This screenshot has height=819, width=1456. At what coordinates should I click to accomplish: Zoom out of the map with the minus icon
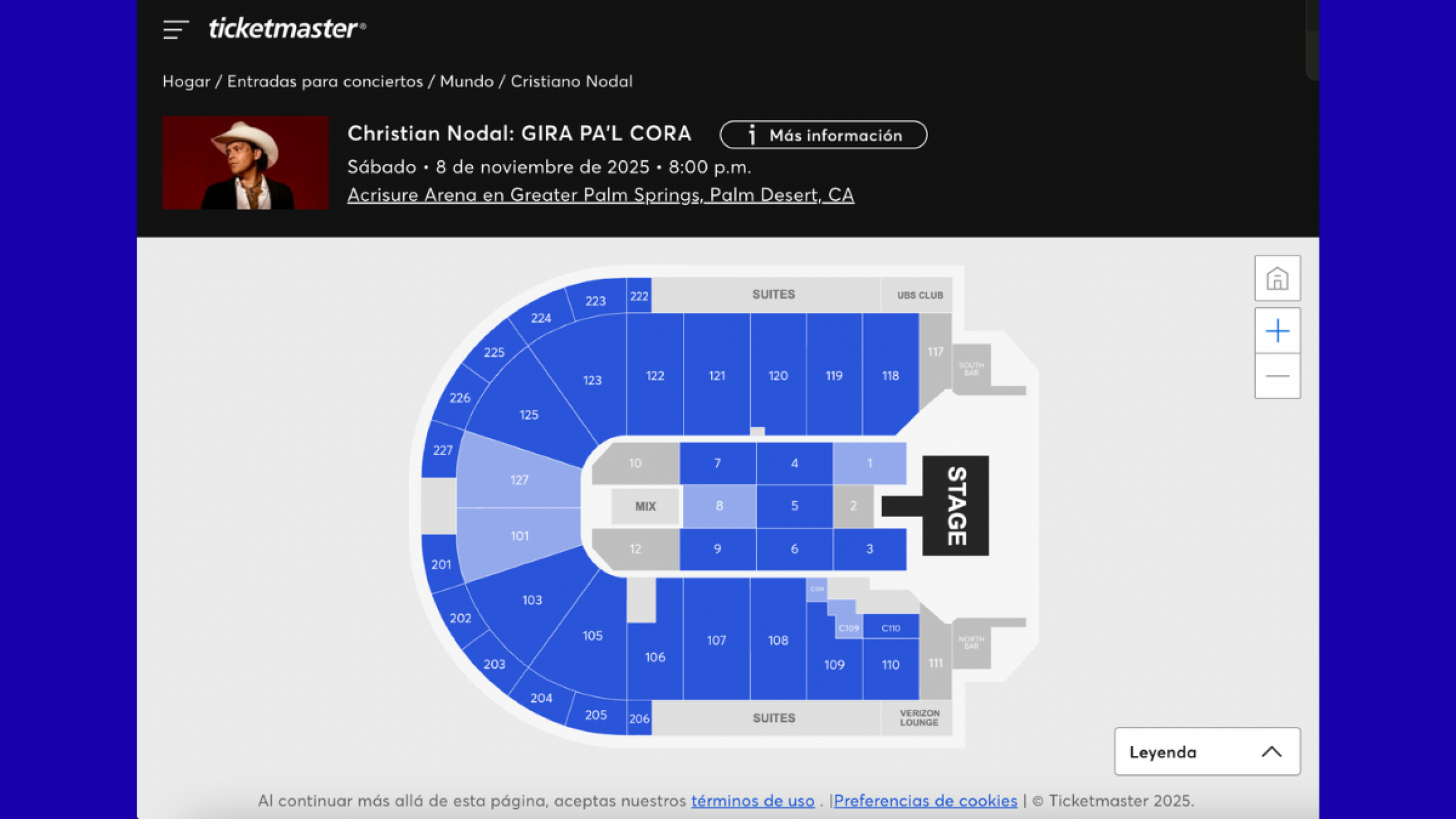[x=1277, y=375]
